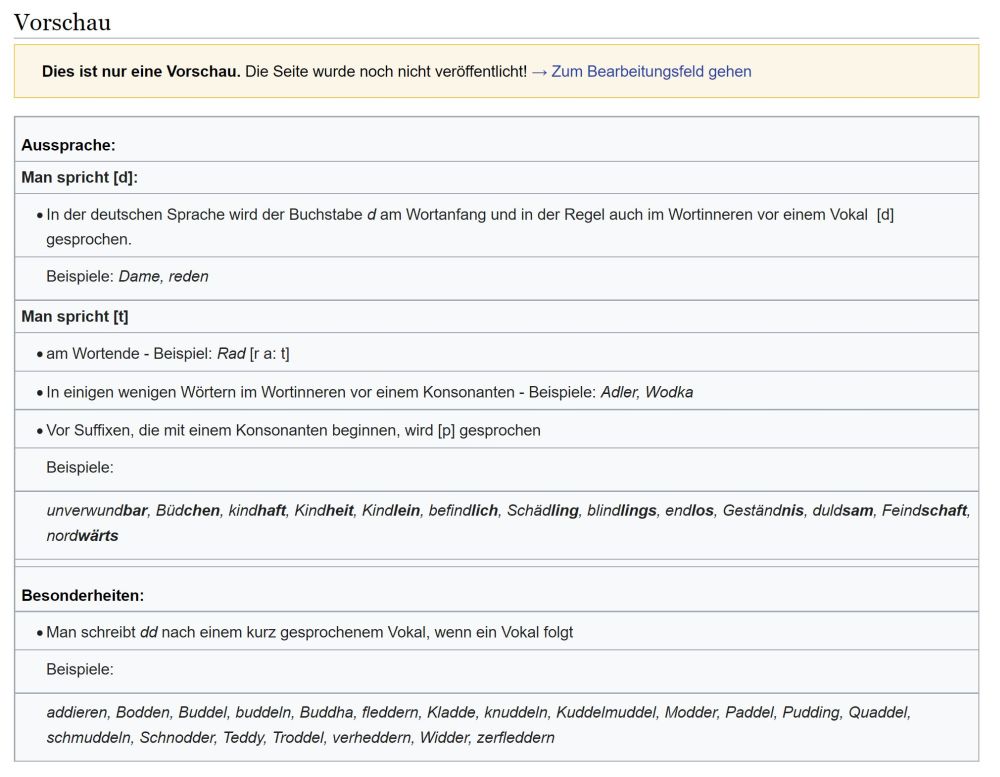This screenshot has width=1000, height=777.
Task: Click the word 'Kuddelmuddel' in the list
Action: (x=605, y=712)
